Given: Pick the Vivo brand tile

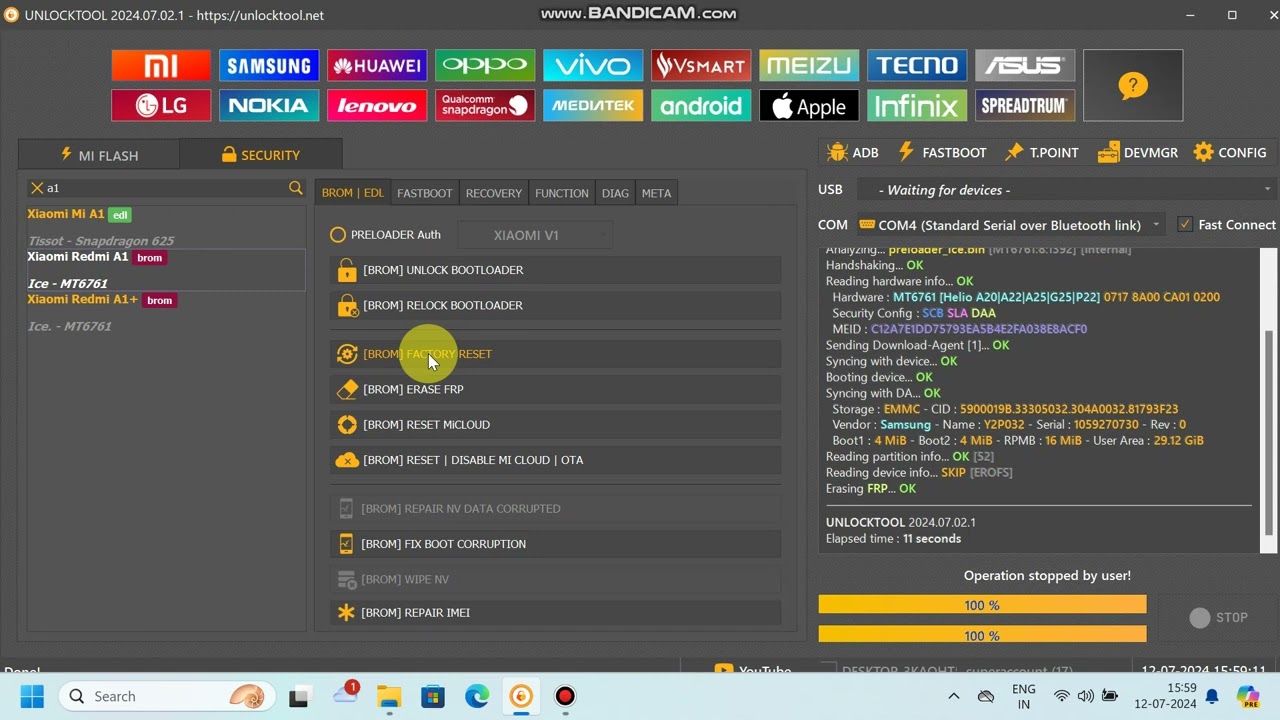Looking at the screenshot, I should point(593,66).
